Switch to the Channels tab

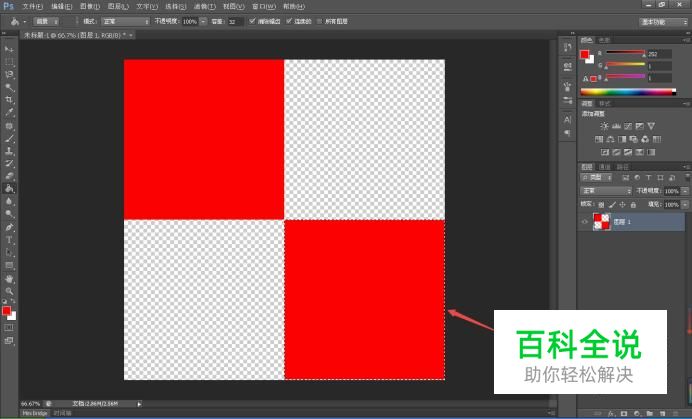pyautogui.click(x=605, y=167)
